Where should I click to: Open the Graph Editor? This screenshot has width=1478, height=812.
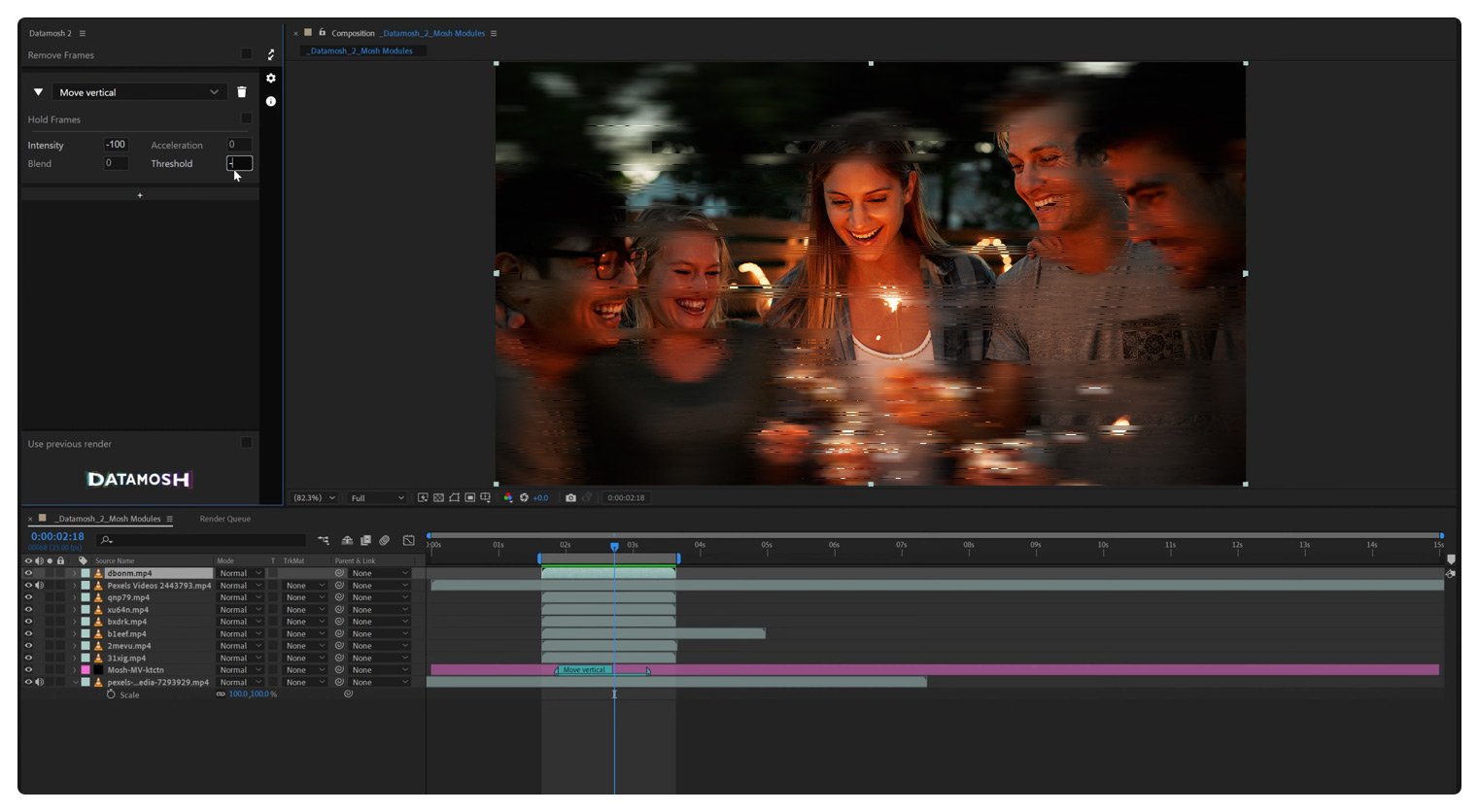408,540
